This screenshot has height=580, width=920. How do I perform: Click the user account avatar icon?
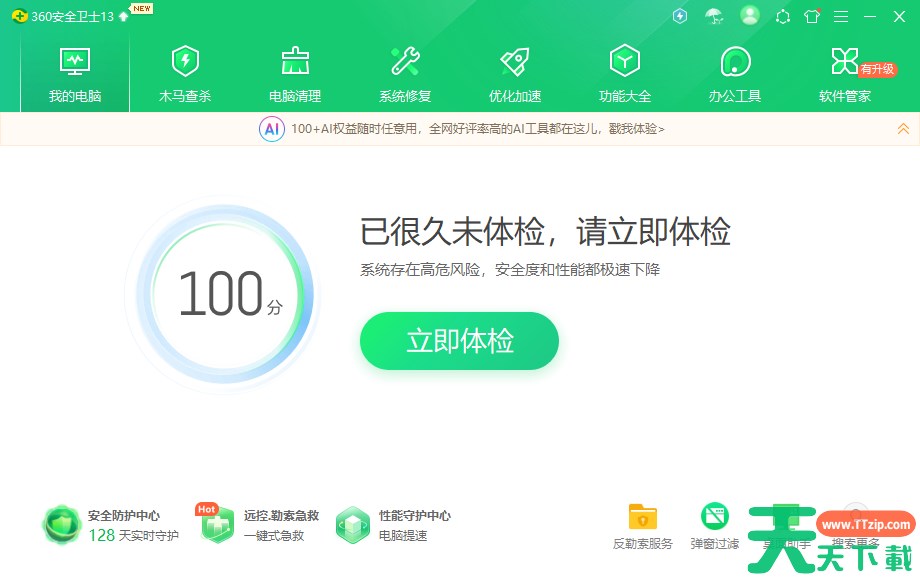750,16
